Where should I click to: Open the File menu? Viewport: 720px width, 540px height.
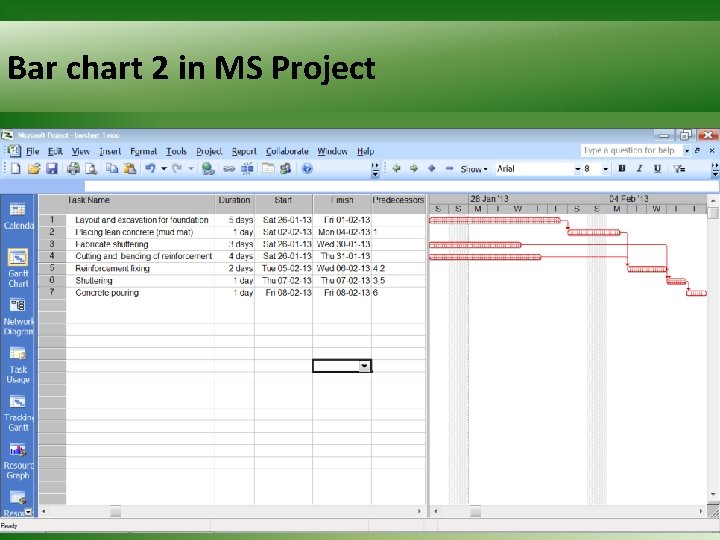pyautogui.click(x=32, y=151)
